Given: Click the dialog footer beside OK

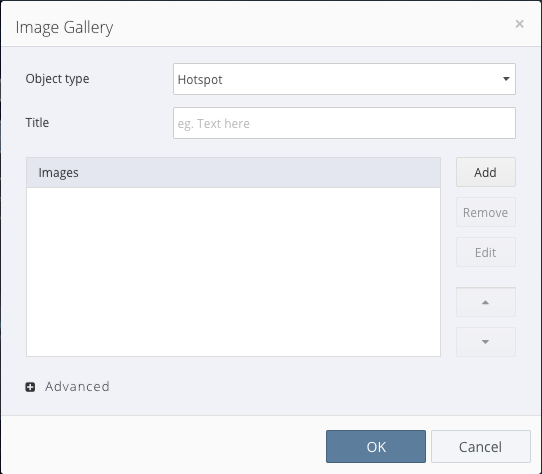Looking at the screenshot, I should pyautogui.click(x=162, y=446).
